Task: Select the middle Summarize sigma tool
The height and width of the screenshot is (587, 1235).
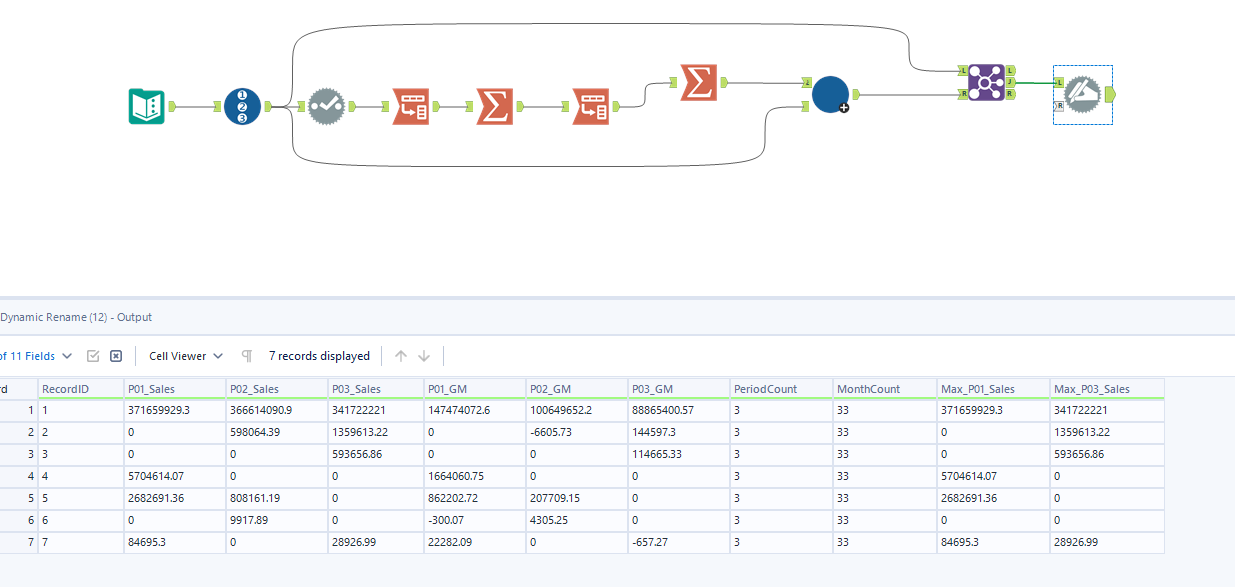Action: [x=494, y=106]
